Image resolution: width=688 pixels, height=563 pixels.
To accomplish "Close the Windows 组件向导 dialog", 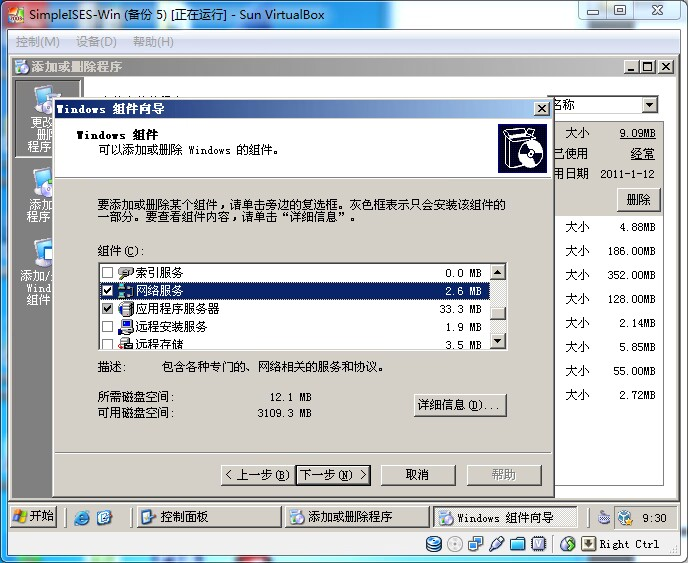I will point(542,108).
